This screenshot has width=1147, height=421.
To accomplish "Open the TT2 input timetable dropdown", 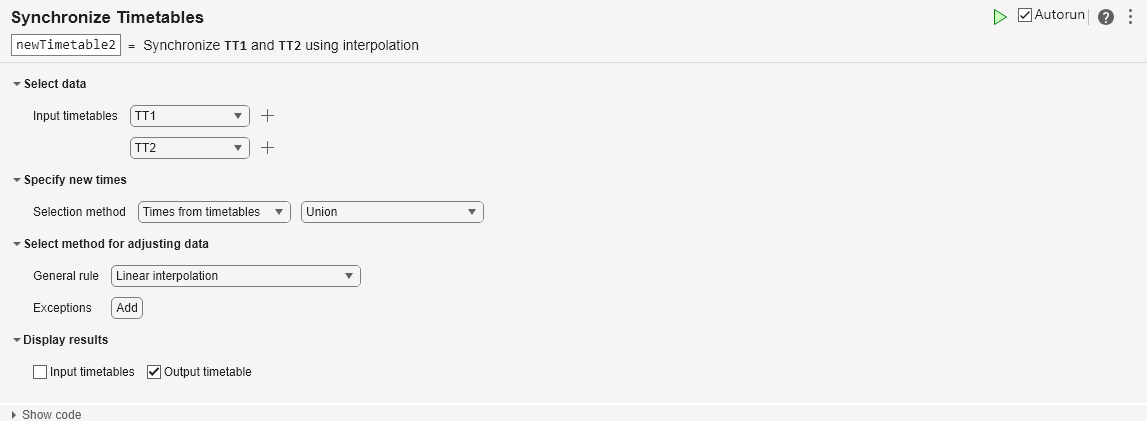I will click(x=190, y=148).
